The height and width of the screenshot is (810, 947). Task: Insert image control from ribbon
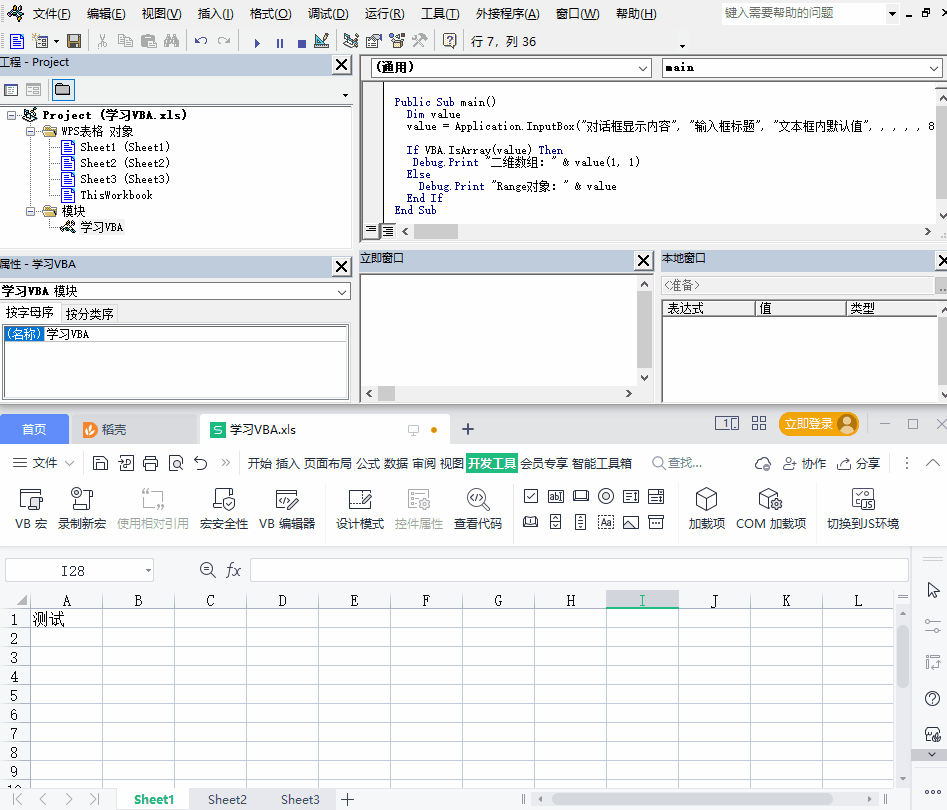pos(631,522)
